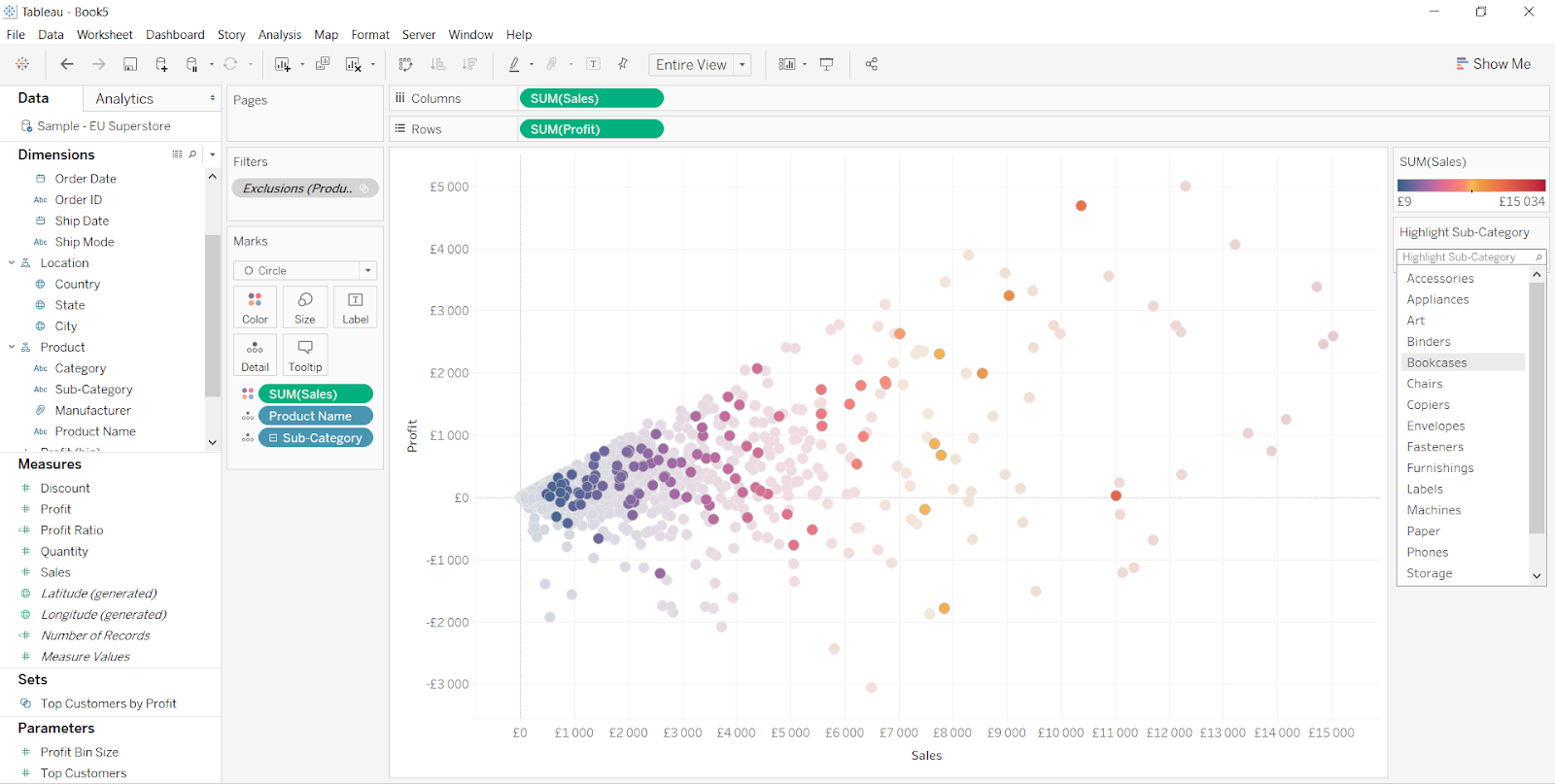Toggle Presentation Mode from the toolbar
This screenshot has width=1555, height=784.
tap(826, 64)
